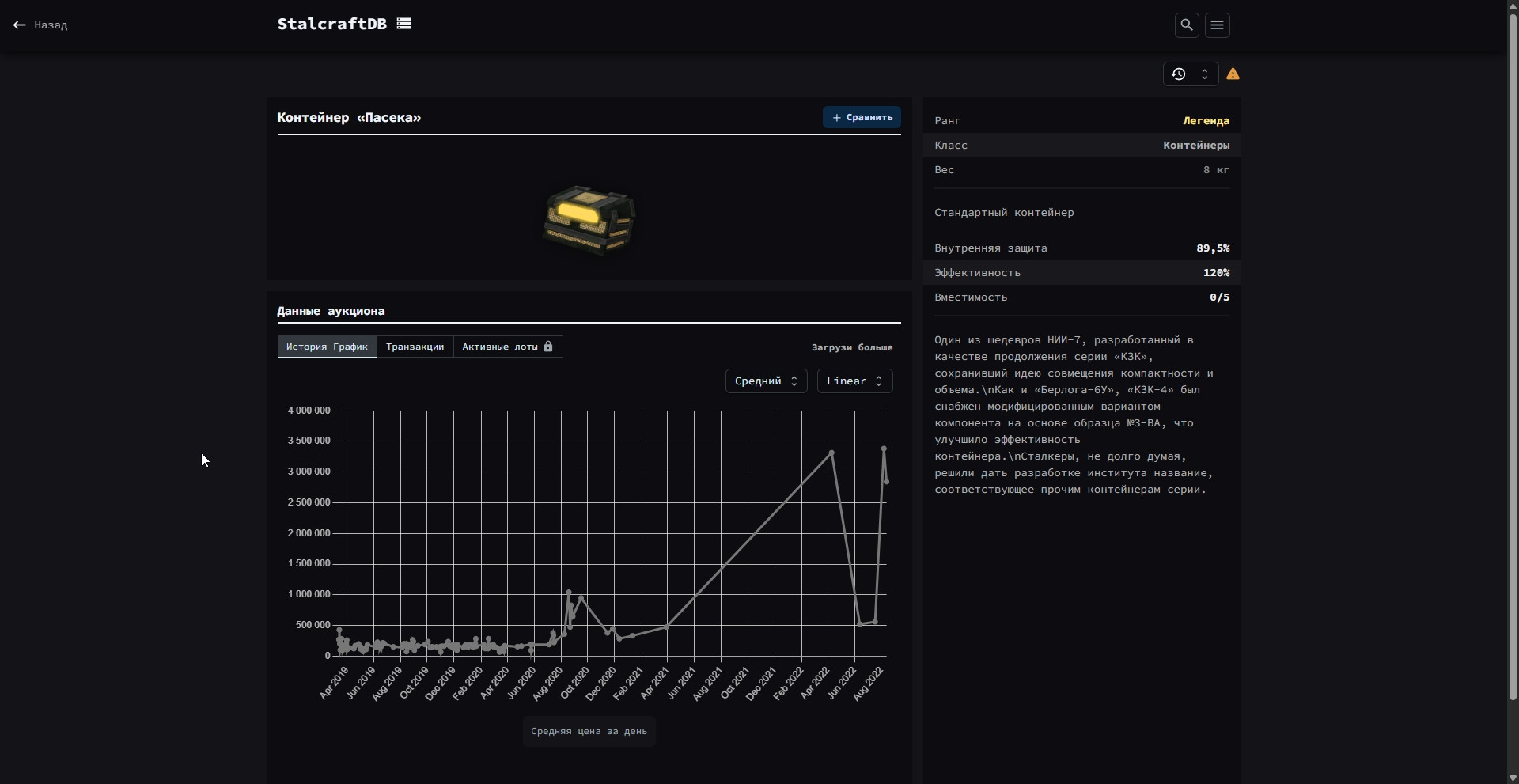Click Загрузи больше link
Image resolution: width=1519 pixels, height=784 pixels.
pyautogui.click(x=852, y=347)
